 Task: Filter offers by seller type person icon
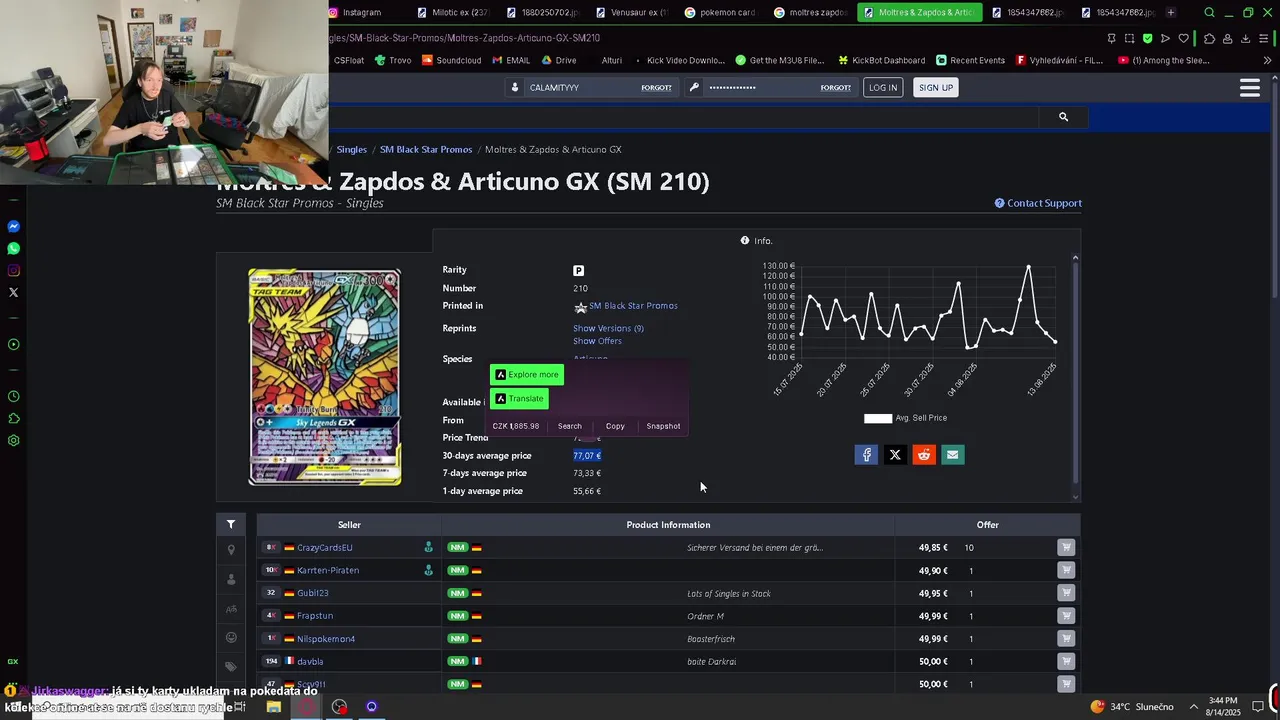coord(231,579)
